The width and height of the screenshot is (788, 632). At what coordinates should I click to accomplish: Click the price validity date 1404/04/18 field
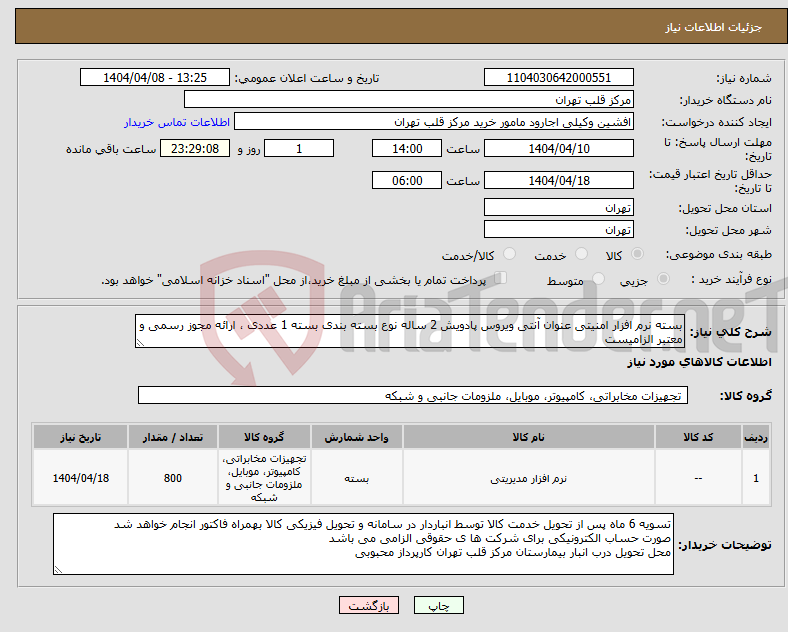point(558,180)
